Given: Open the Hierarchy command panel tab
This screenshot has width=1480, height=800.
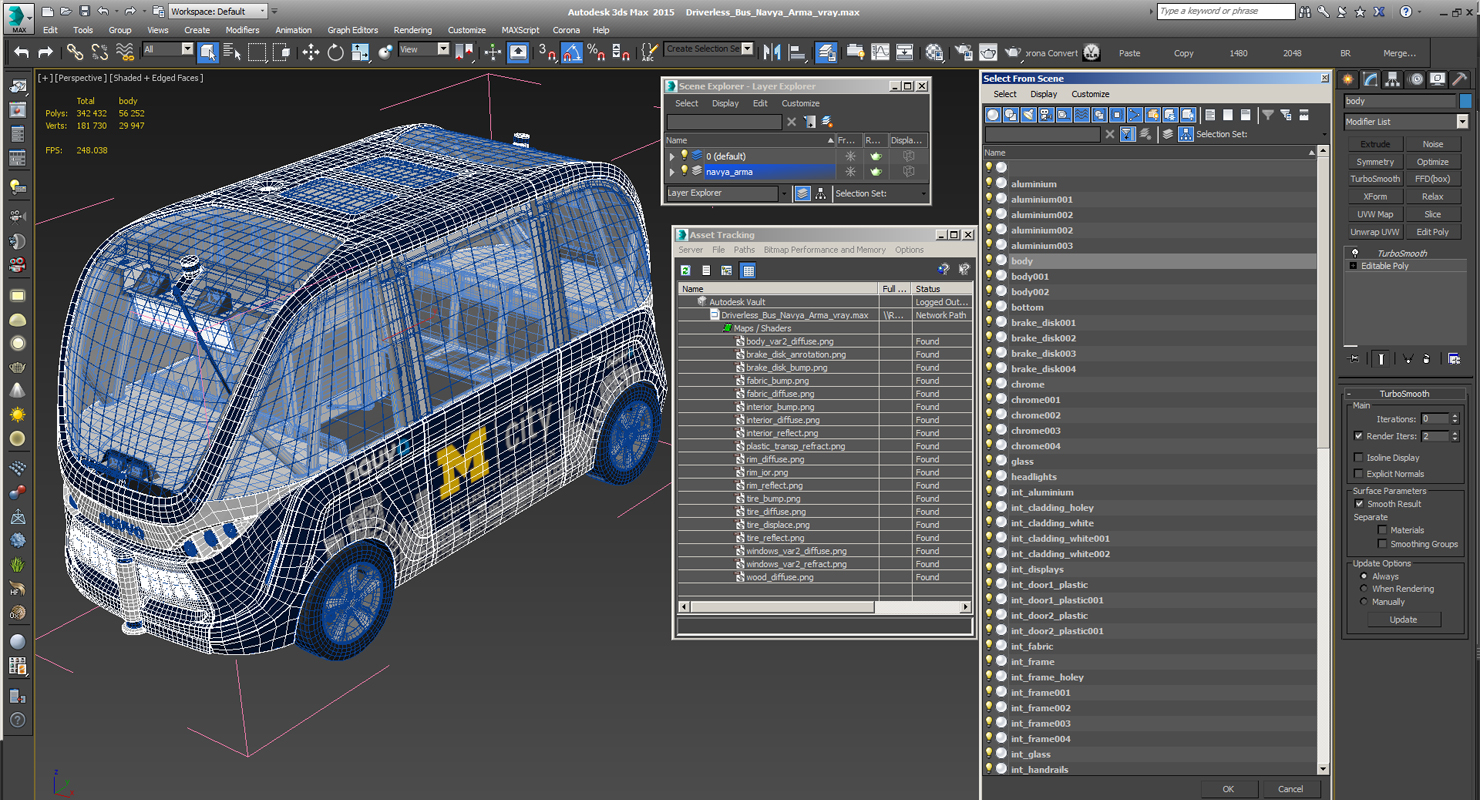Looking at the screenshot, I should point(1393,79).
